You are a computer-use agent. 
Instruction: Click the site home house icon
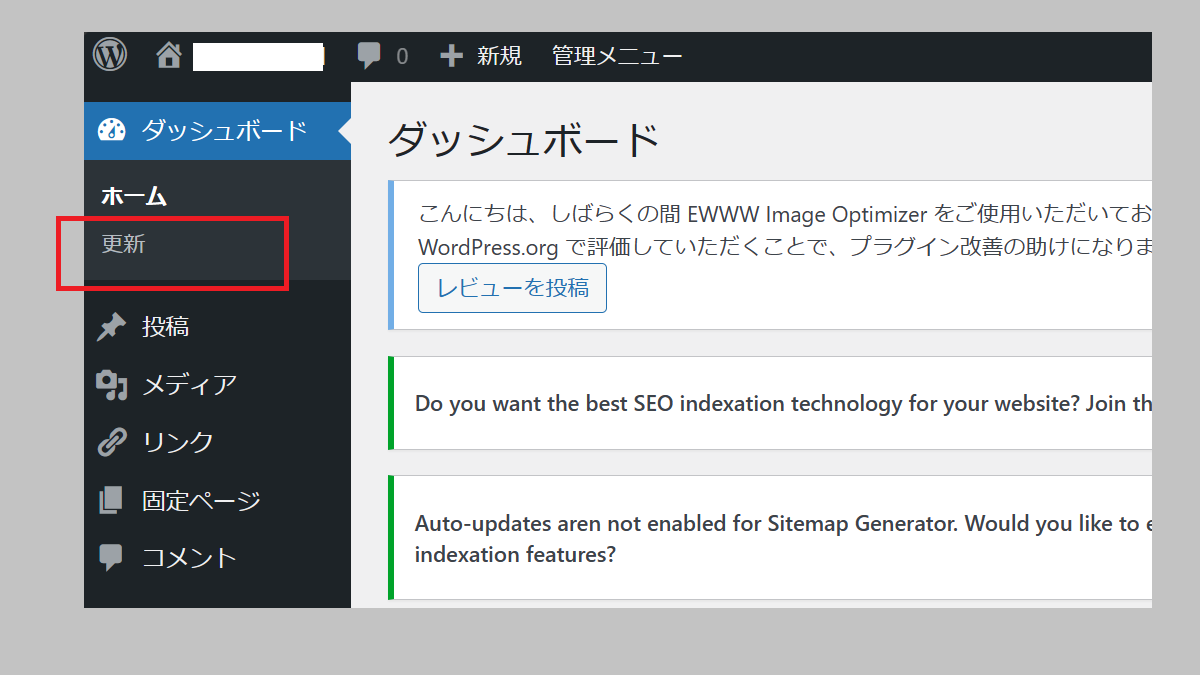coord(169,55)
